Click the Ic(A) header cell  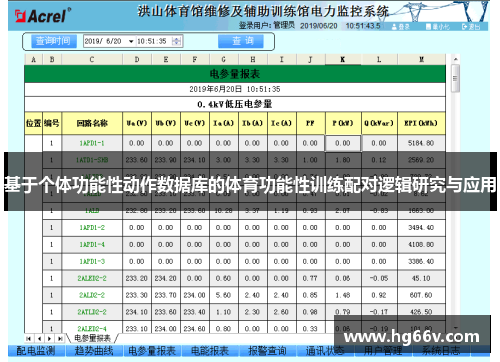pos(282,123)
